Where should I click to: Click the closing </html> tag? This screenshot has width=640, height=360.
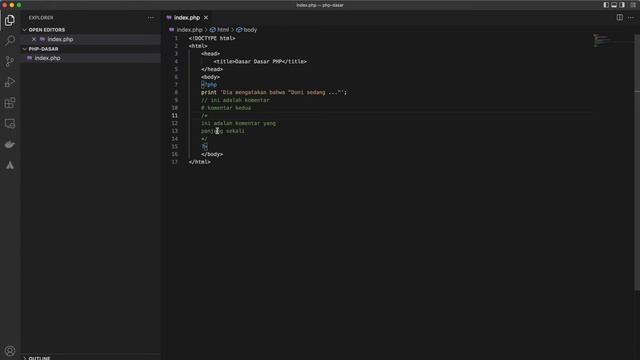pos(200,162)
